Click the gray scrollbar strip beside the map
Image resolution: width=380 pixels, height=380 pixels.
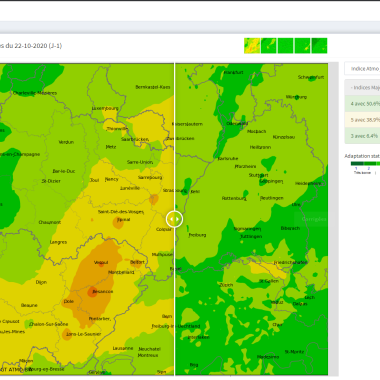click(x=333, y=219)
